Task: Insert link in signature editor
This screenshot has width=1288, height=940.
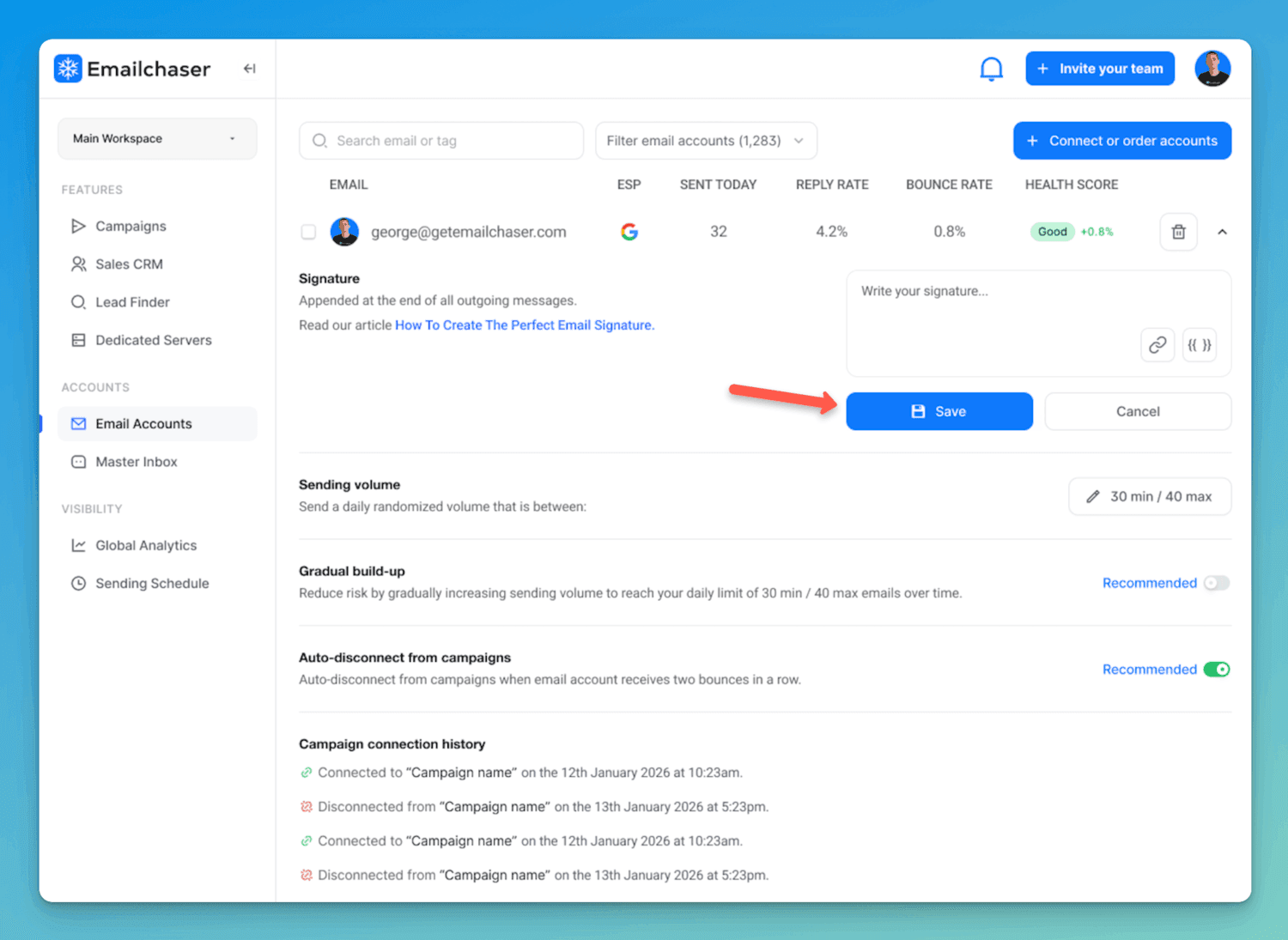Action: (1157, 345)
